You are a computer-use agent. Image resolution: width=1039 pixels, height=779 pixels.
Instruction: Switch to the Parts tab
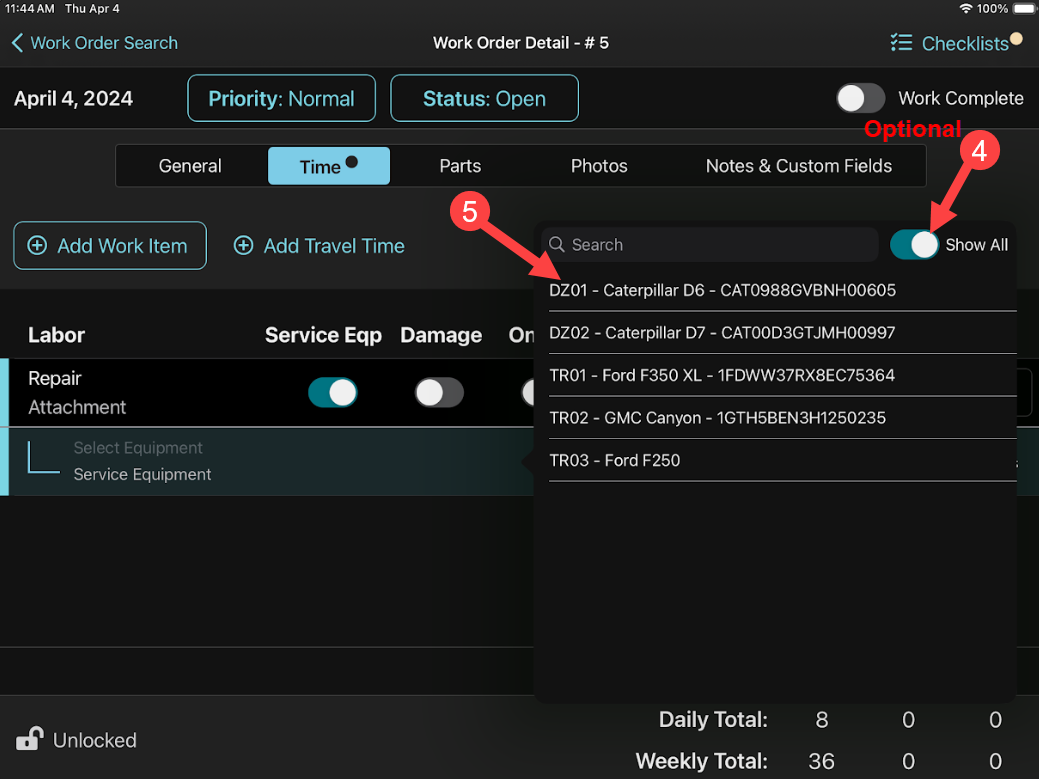tap(460, 166)
